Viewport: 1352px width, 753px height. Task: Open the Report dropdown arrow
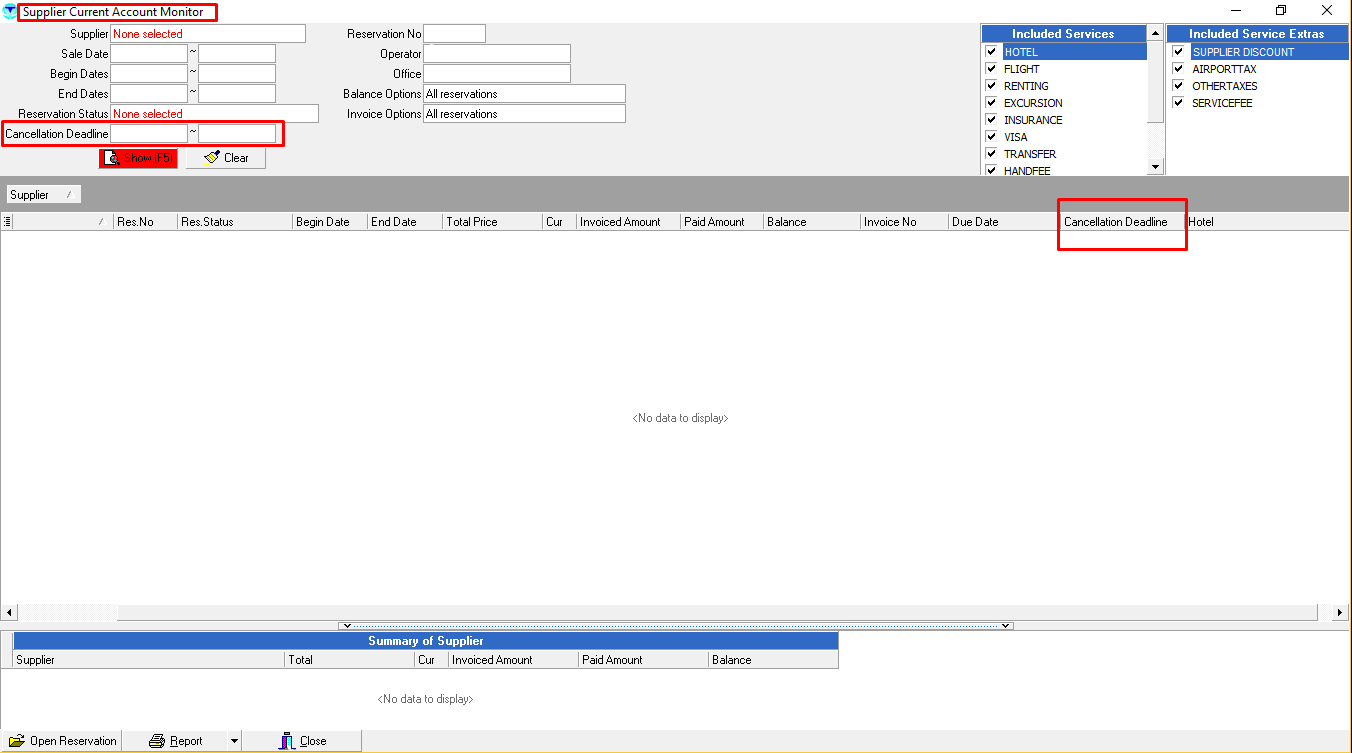click(x=234, y=741)
